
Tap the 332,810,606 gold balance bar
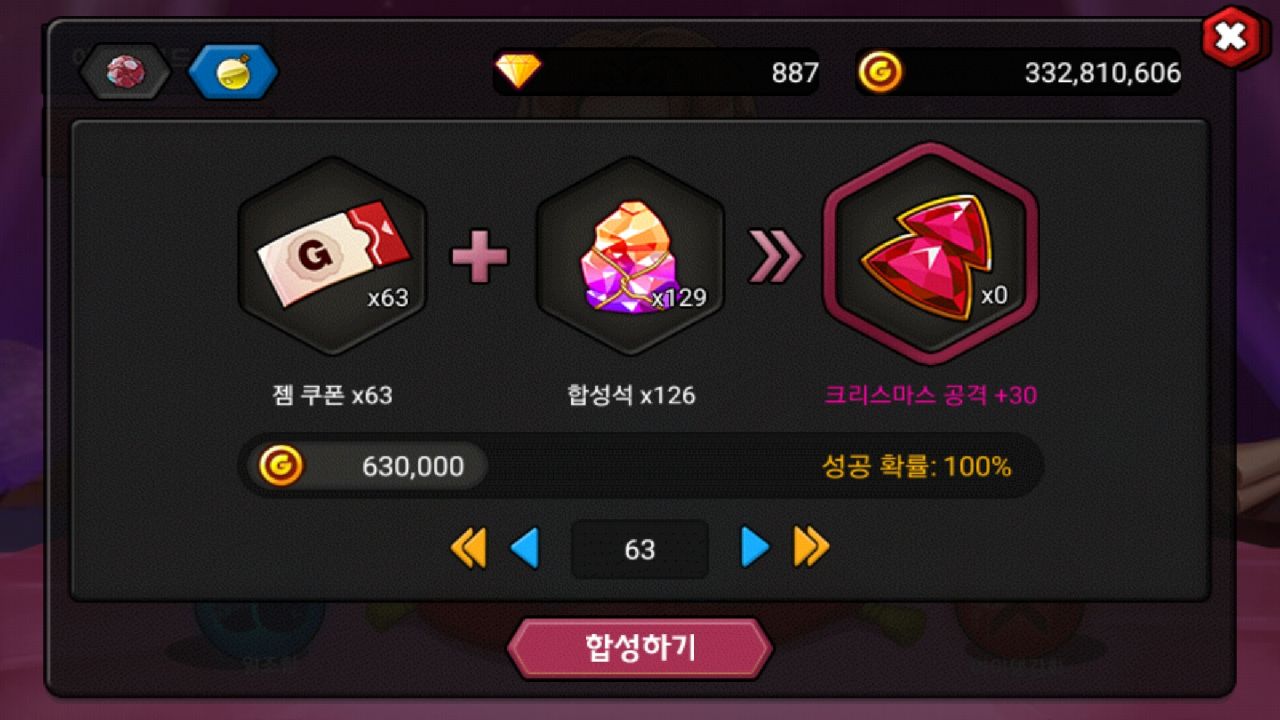click(1018, 72)
